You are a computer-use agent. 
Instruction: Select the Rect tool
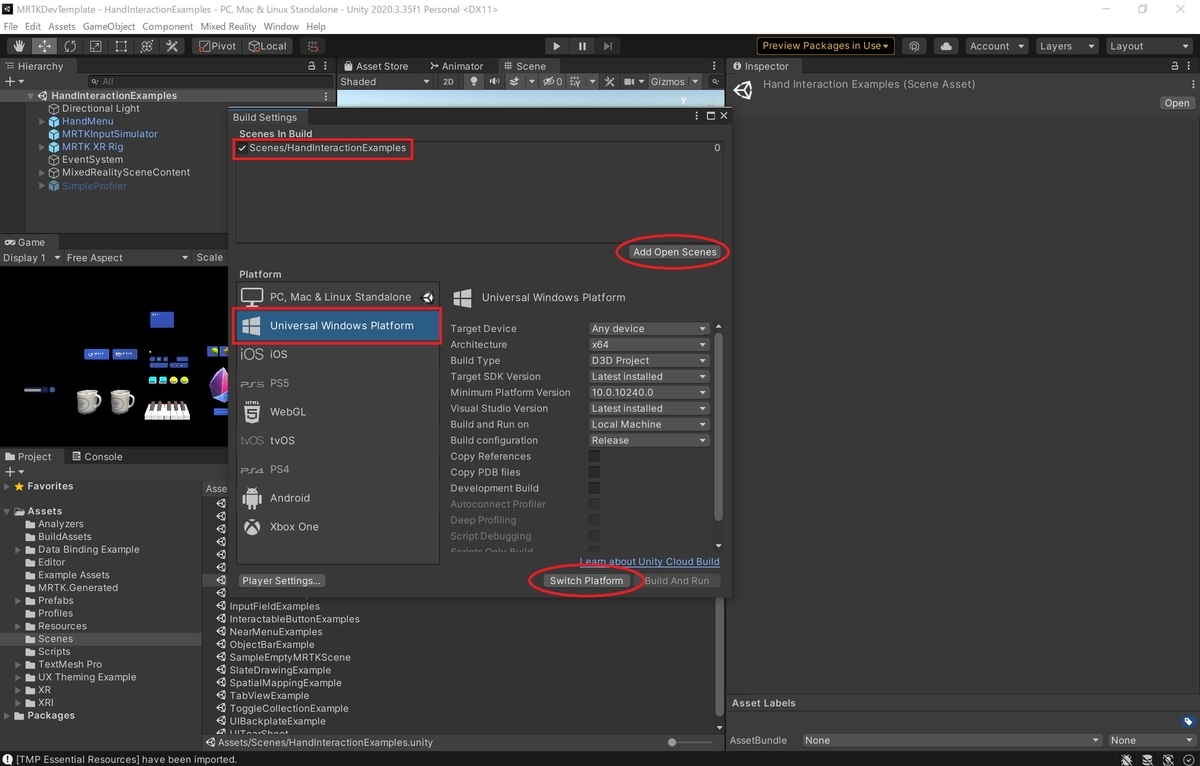tap(121, 46)
